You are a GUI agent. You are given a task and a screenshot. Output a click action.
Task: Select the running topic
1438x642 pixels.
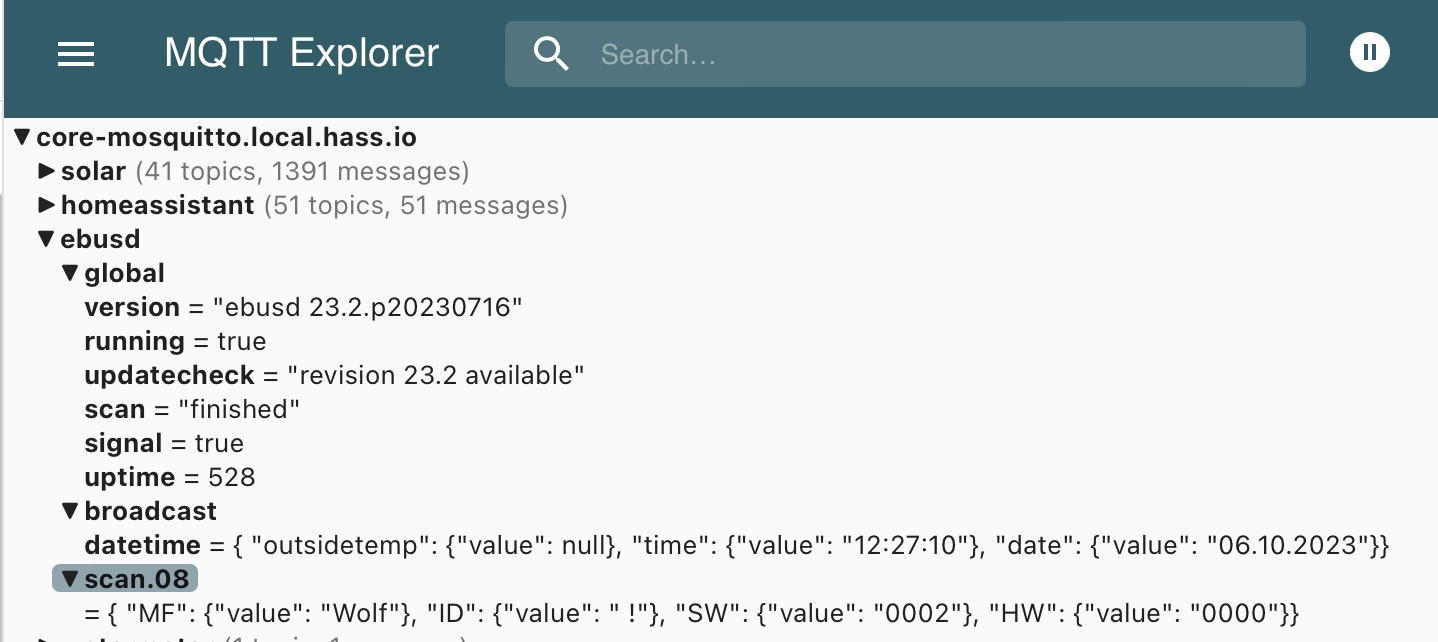point(133,342)
